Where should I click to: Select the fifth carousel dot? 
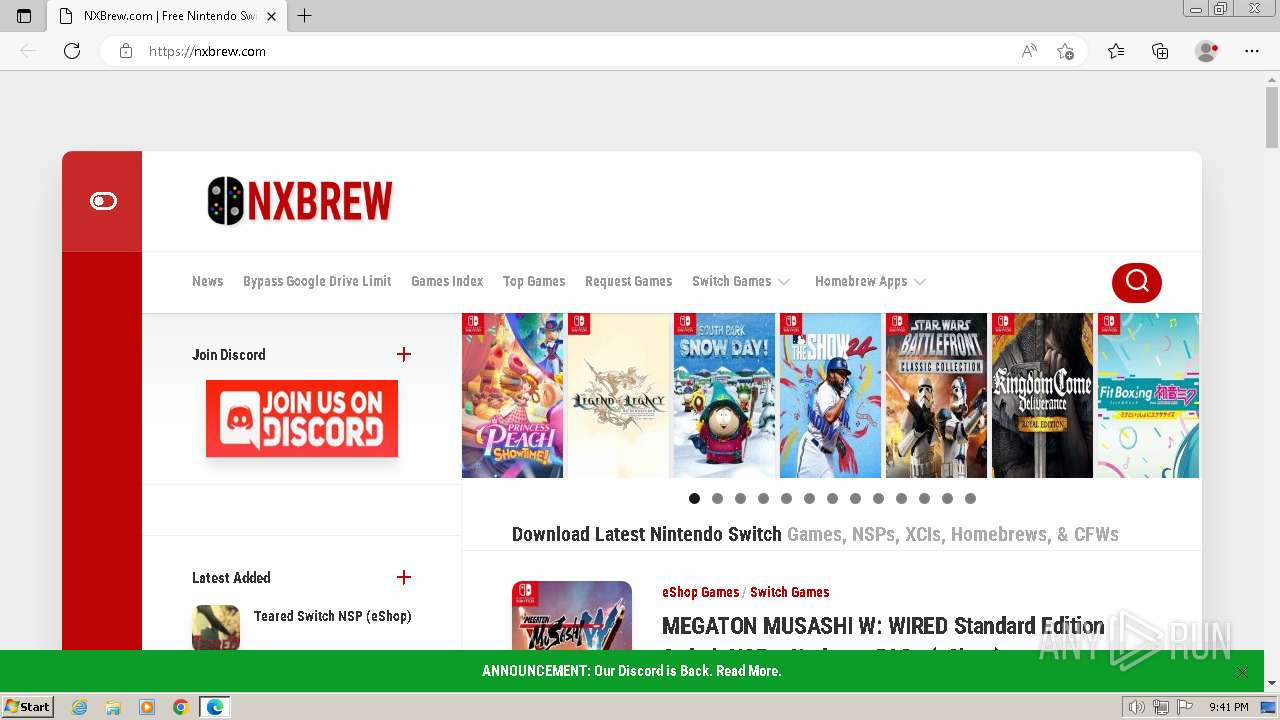click(786, 498)
